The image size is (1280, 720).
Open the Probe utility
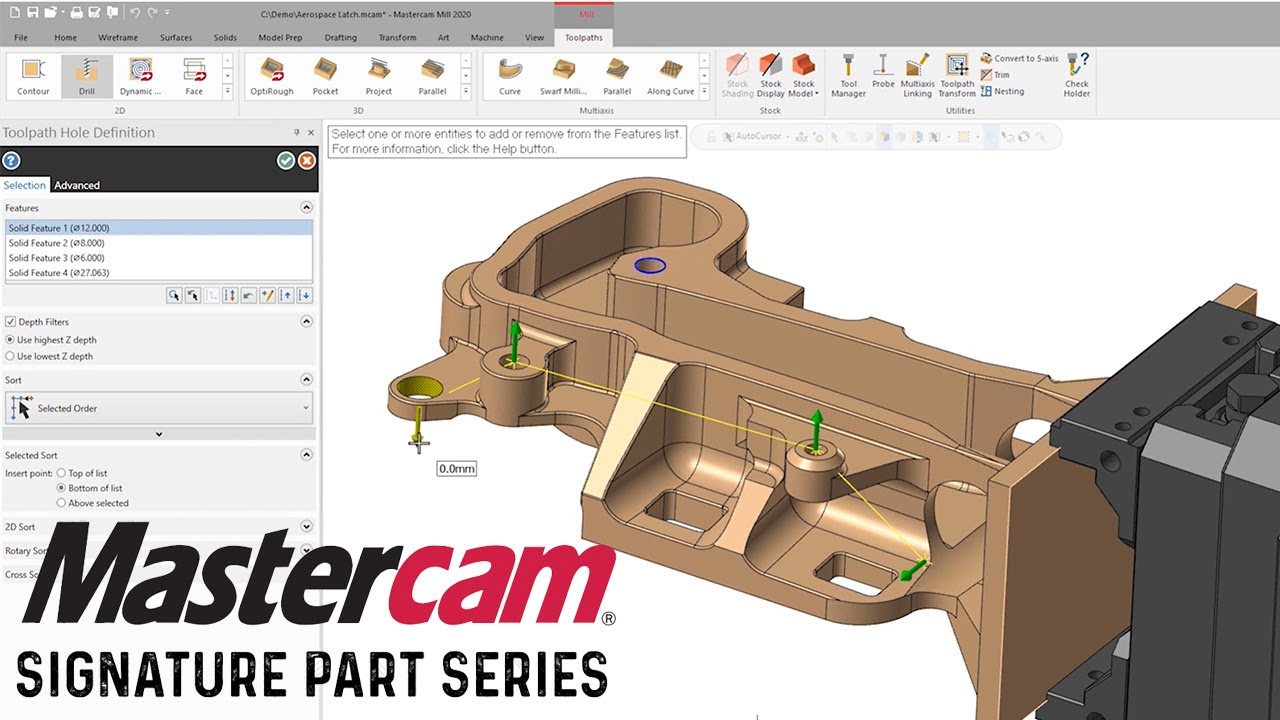point(883,72)
